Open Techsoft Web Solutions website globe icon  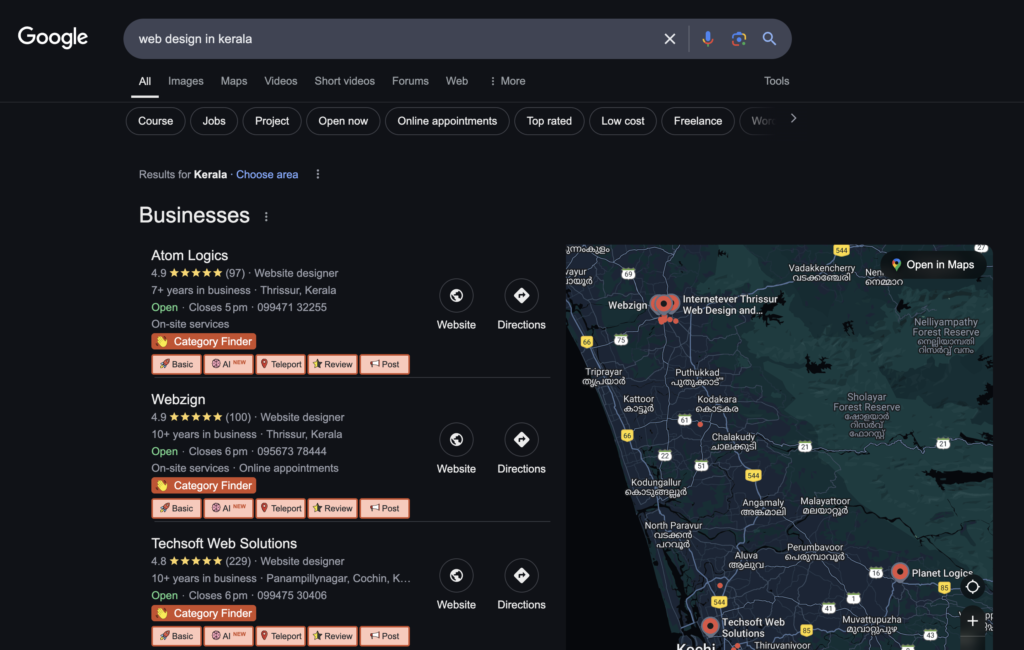pyautogui.click(x=456, y=576)
